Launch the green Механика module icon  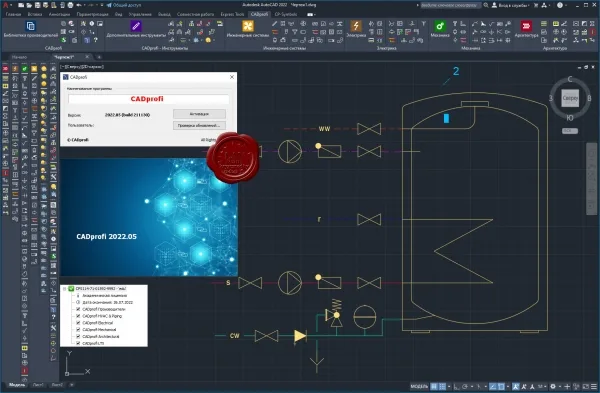pyautogui.click(x=440, y=26)
